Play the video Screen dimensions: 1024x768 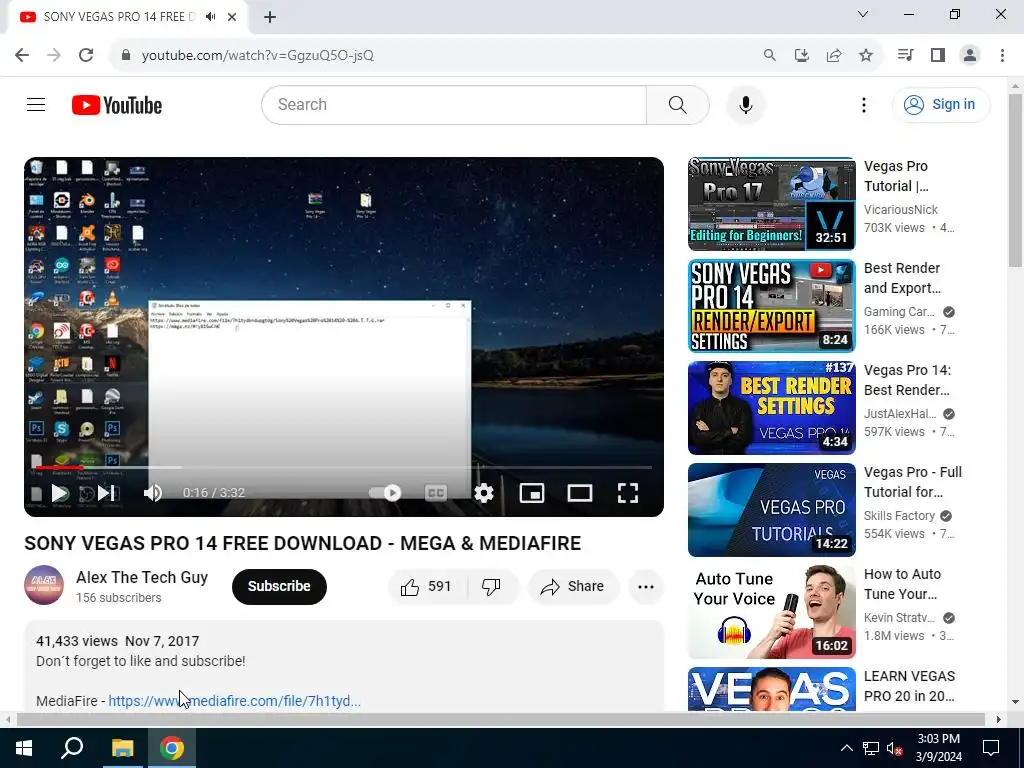pyautogui.click(x=60, y=493)
